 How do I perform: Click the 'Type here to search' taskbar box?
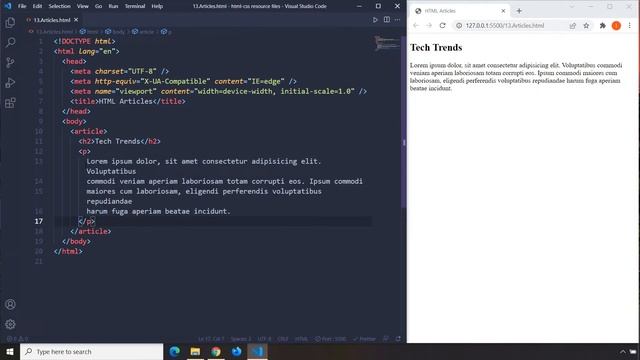click(91, 351)
